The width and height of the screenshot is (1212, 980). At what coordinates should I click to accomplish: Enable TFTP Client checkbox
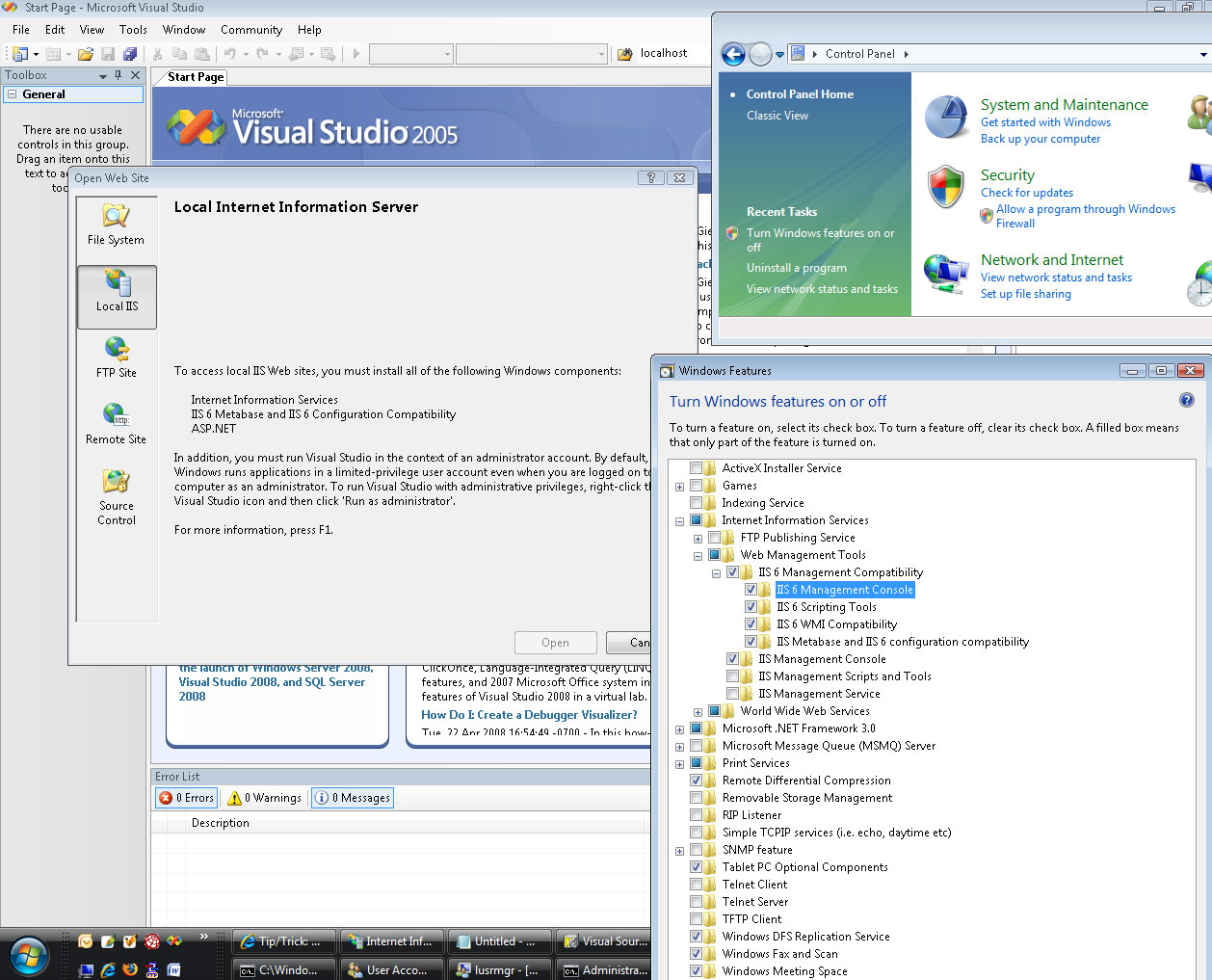click(697, 919)
